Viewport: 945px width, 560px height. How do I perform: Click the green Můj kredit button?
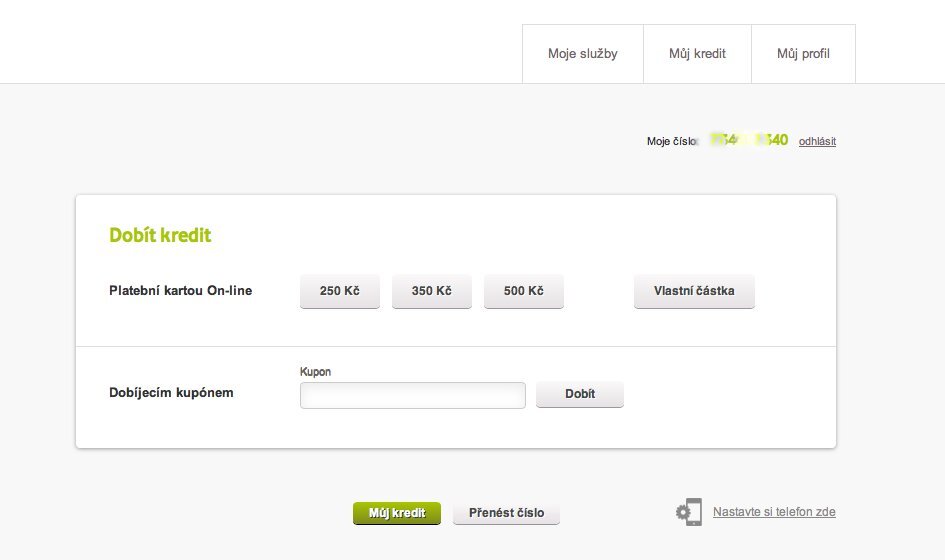coord(396,513)
